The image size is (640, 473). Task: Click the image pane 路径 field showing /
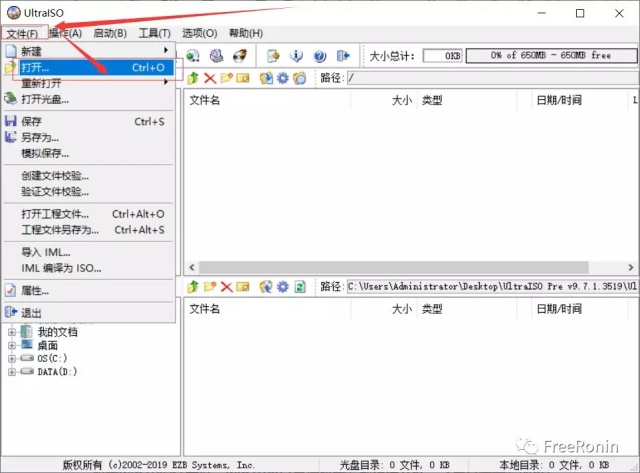point(493,78)
